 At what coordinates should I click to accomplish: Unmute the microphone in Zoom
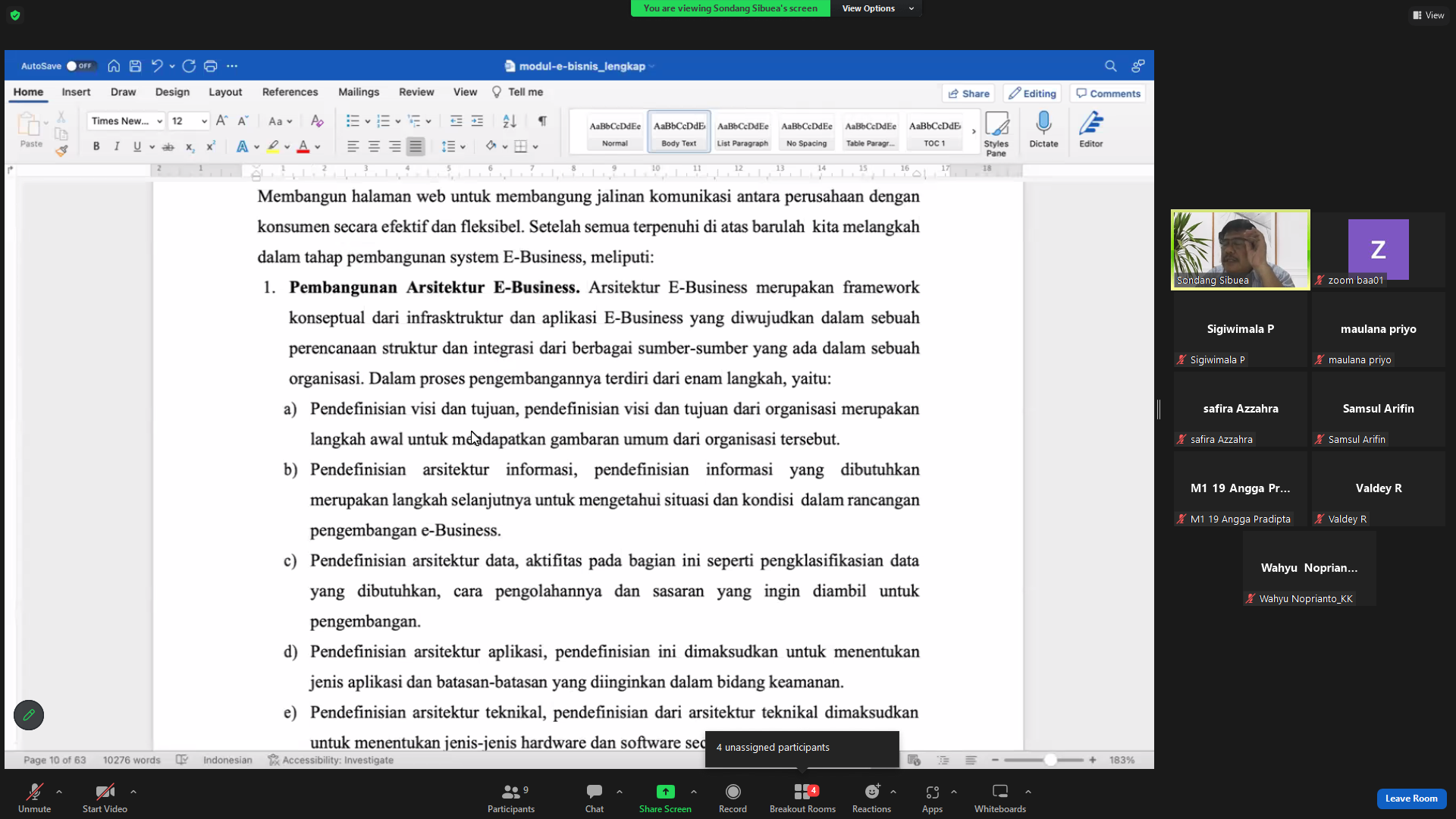pos(34,799)
